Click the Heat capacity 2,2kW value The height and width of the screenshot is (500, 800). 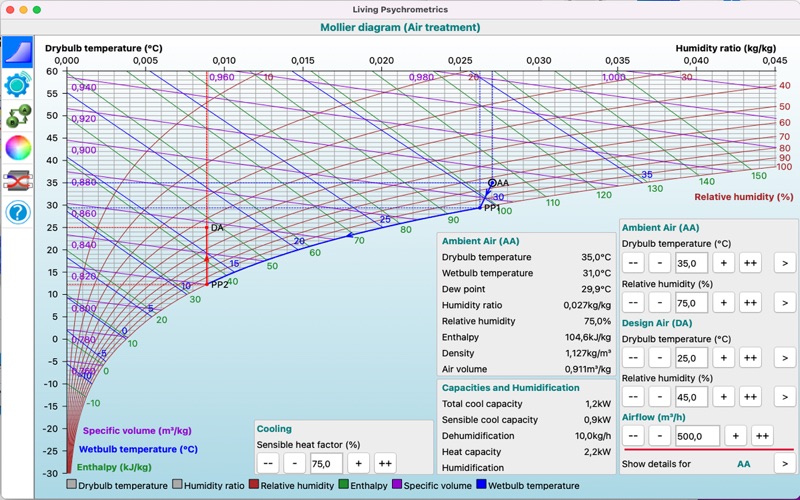(597, 452)
